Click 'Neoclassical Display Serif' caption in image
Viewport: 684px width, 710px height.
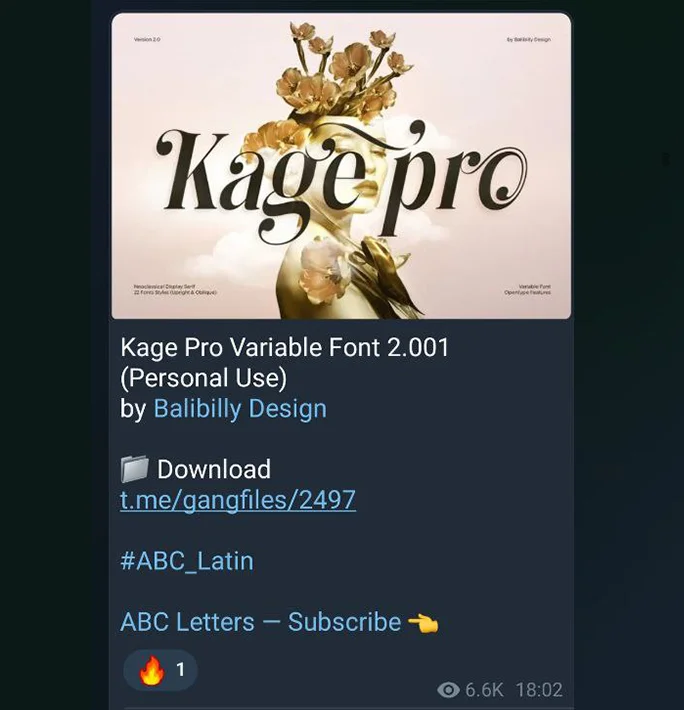164,287
